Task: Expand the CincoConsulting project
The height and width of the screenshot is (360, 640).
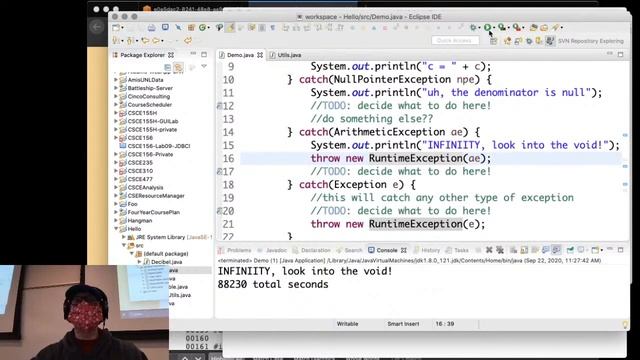Action: 116,96
